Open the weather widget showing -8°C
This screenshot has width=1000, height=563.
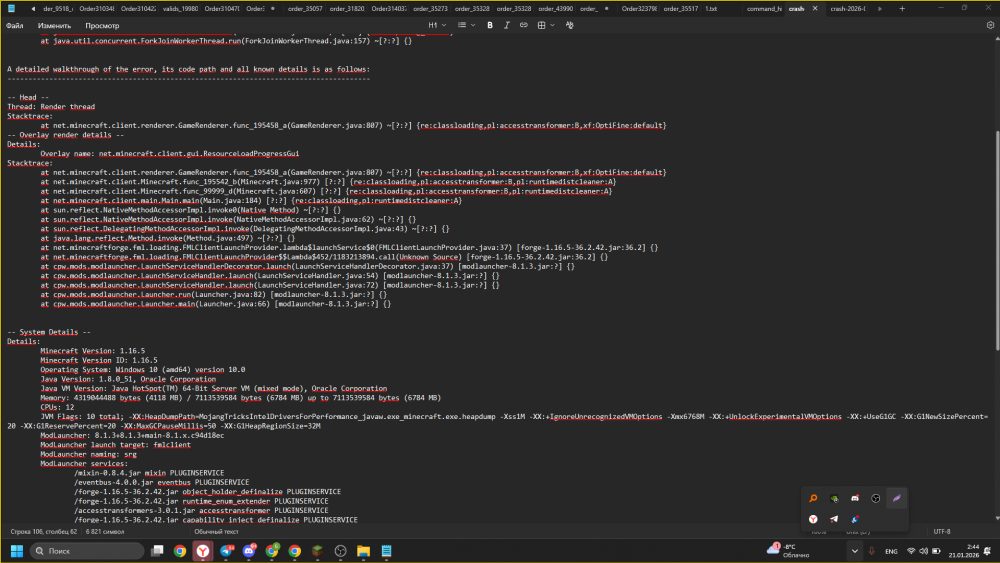click(x=789, y=551)
